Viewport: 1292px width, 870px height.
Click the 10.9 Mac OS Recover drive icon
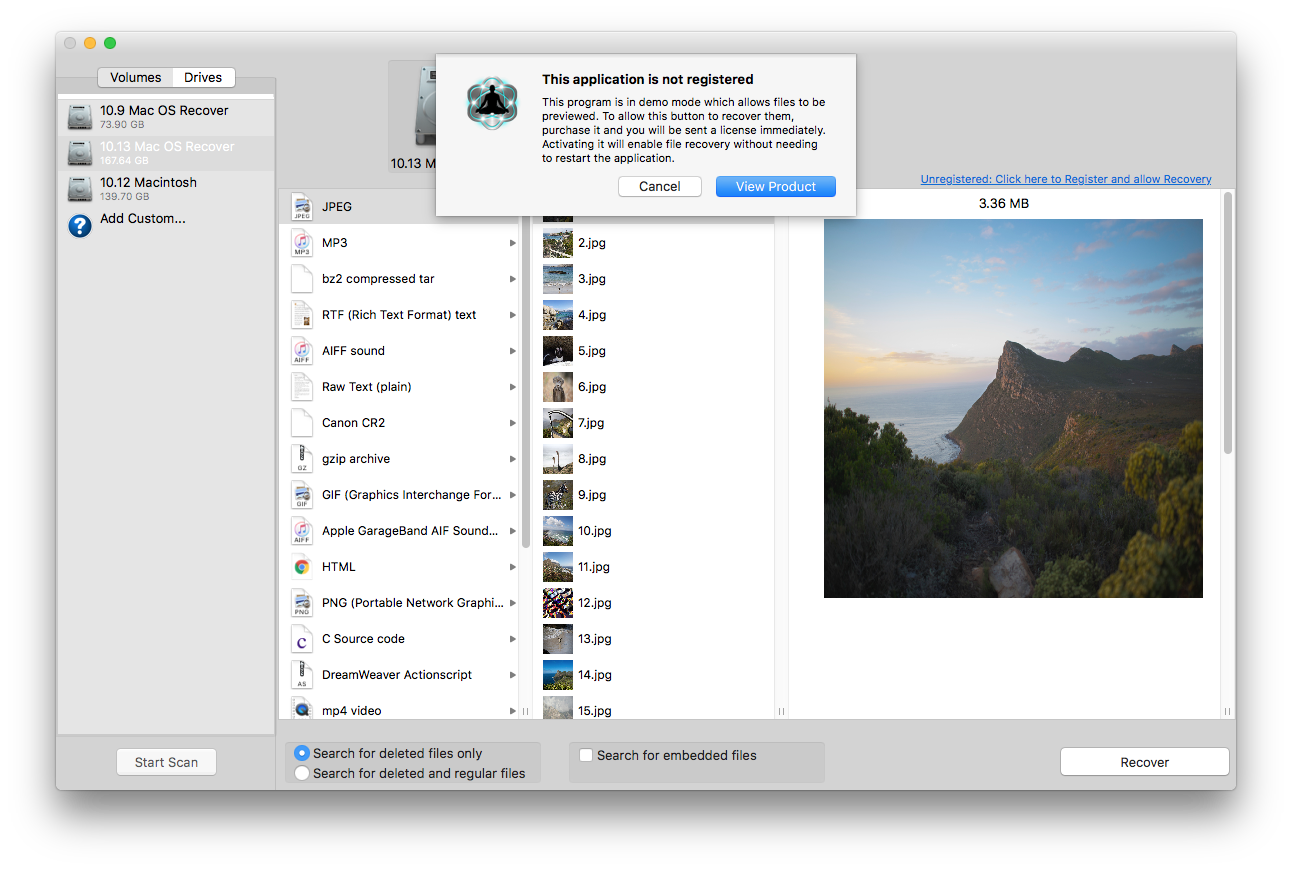click(x=80, y=117)
